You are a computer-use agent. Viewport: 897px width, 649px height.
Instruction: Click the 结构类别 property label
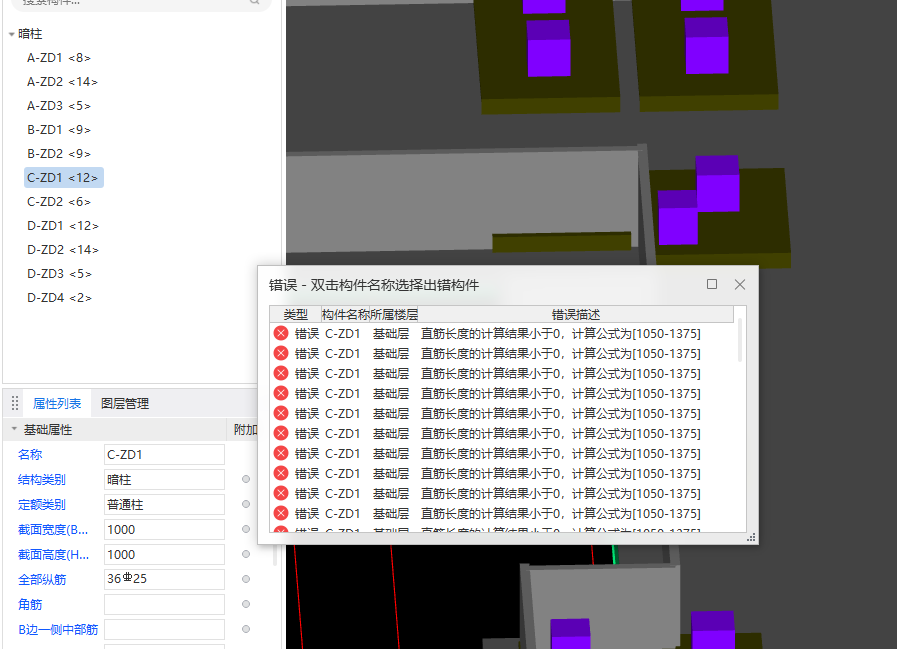click(x=42, y=480)
